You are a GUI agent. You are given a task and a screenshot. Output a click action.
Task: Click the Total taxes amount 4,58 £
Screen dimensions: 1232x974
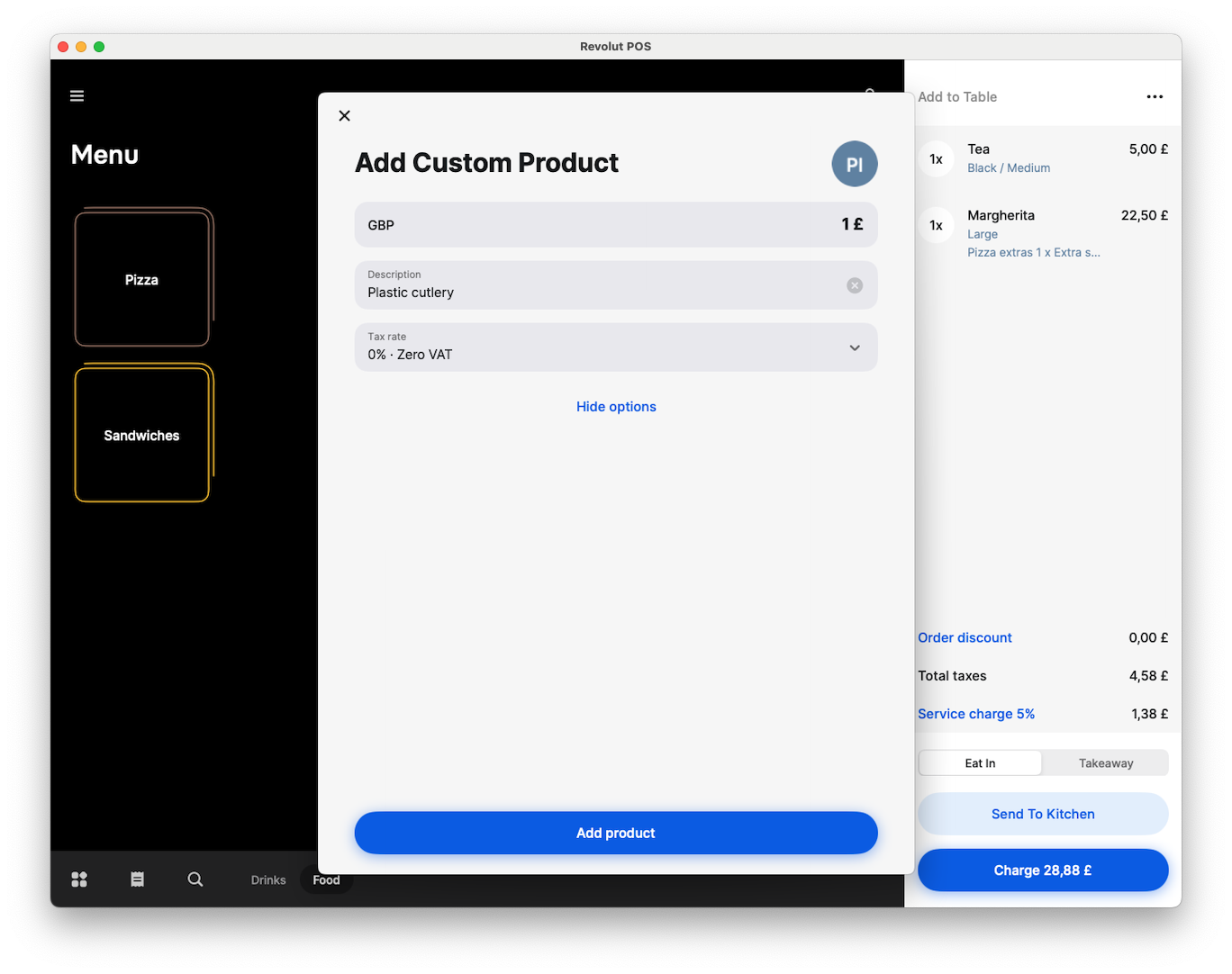[1148, 676]
